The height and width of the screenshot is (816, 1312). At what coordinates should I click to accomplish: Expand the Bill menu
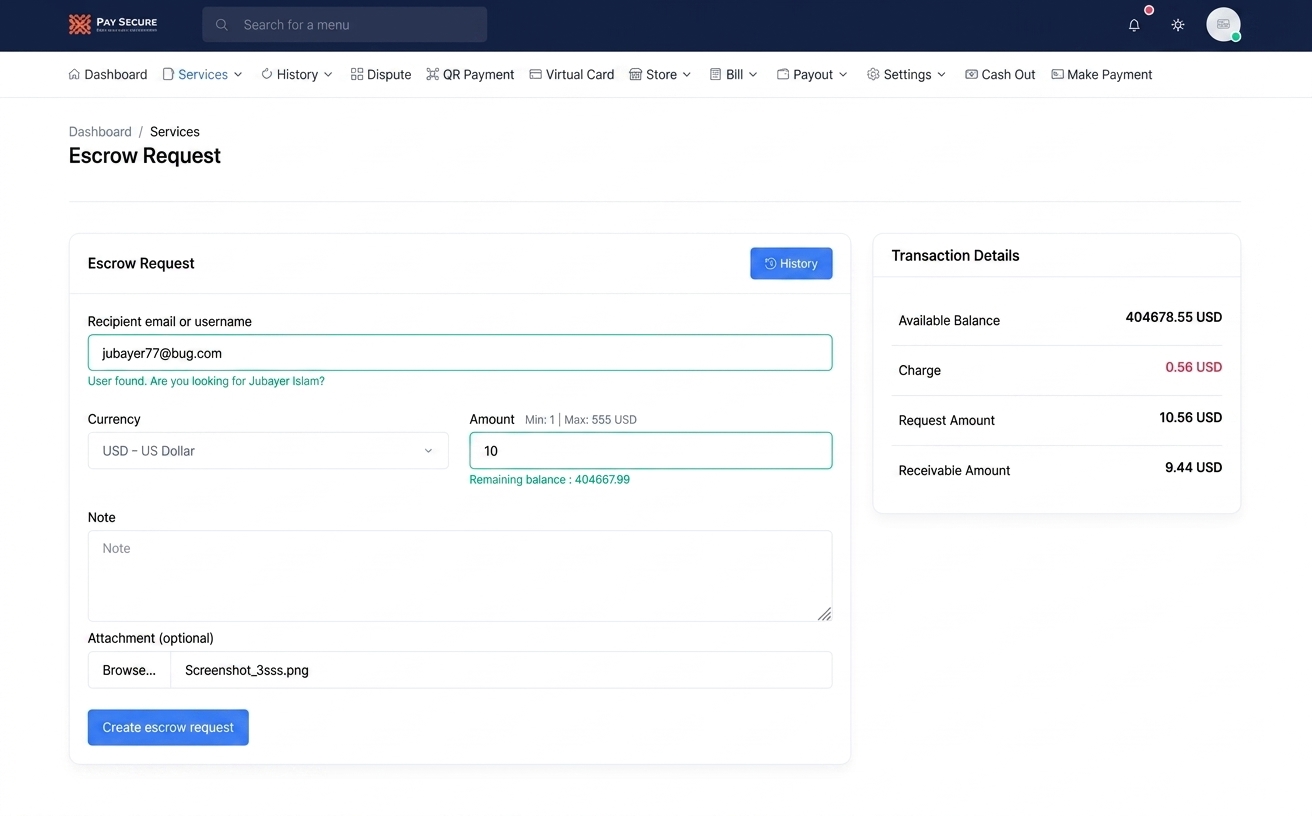click(733, 74)
